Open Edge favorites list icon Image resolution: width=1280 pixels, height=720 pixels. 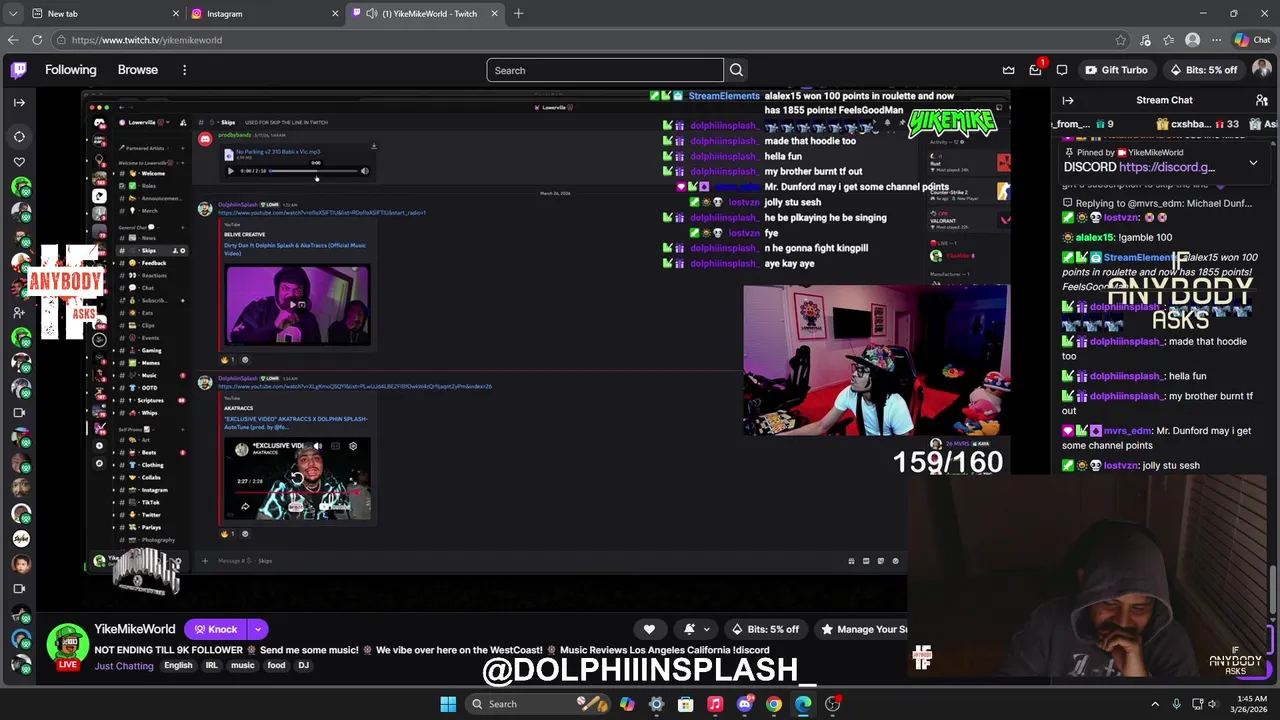tap(1168, 40)
